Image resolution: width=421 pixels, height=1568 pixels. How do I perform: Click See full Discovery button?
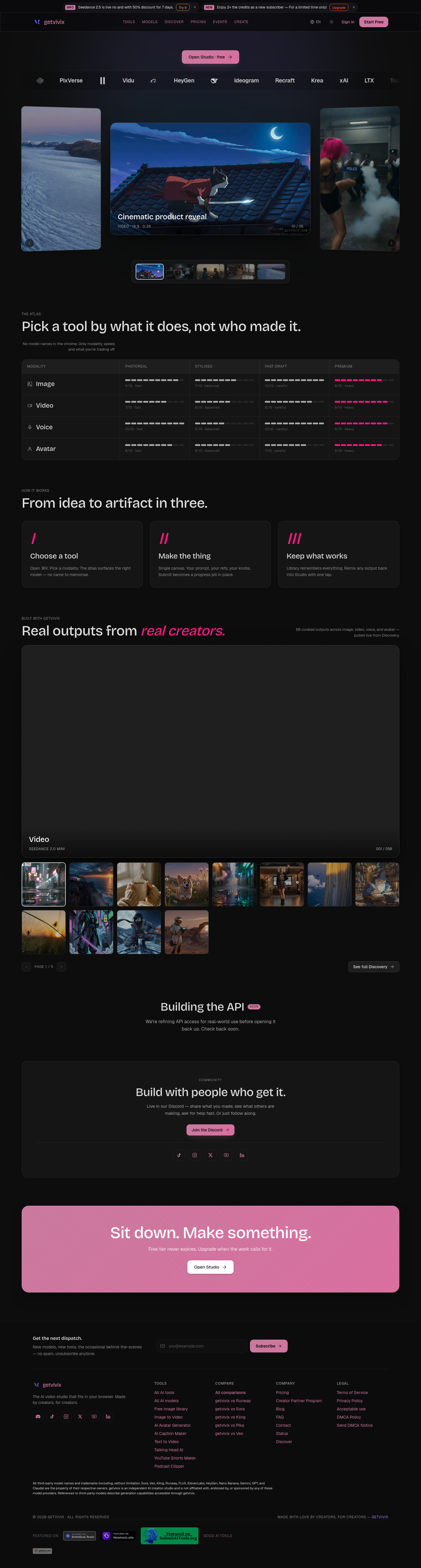click(x=374, y=966)
